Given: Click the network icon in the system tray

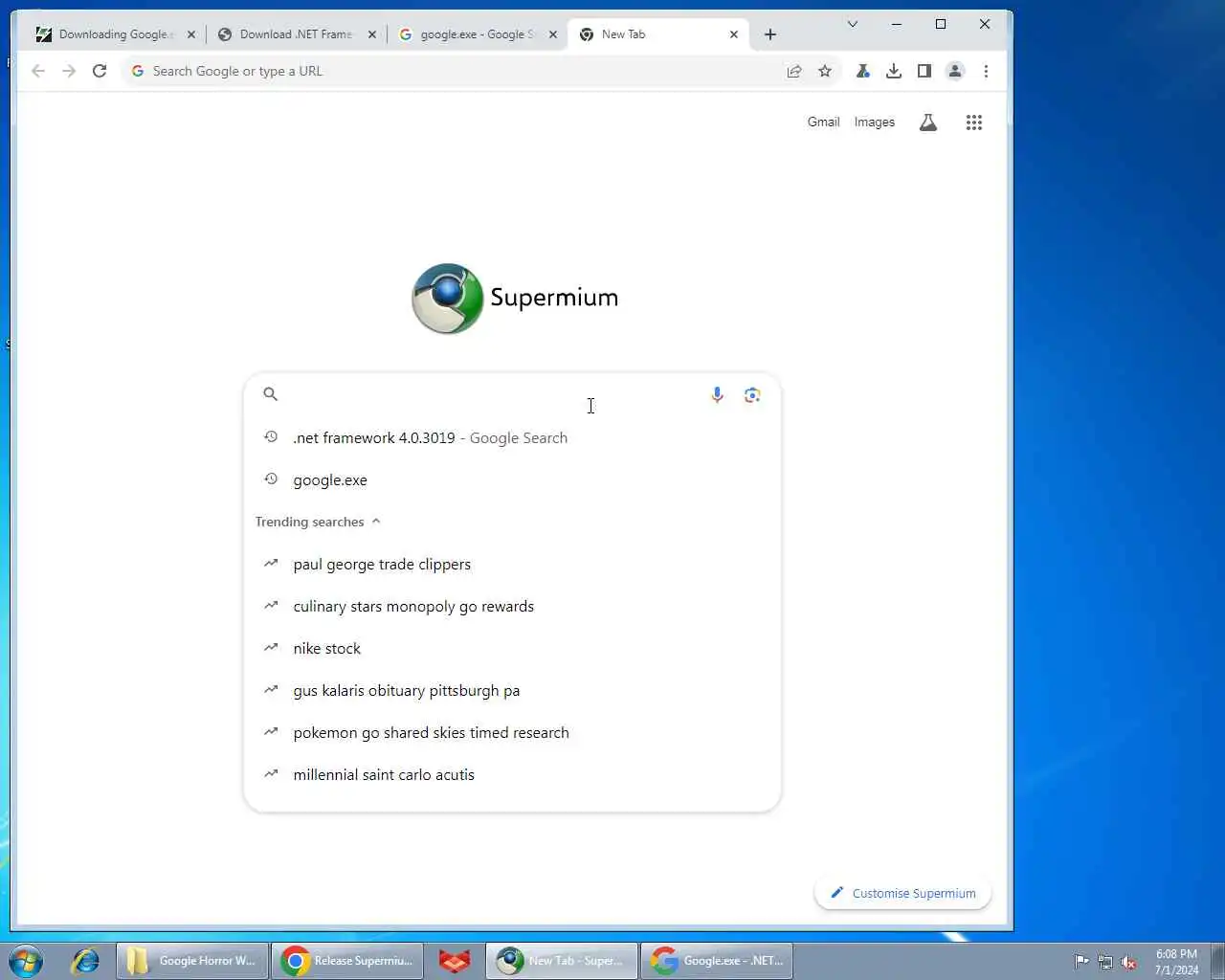Looking at the screenshot, I should tap(1105, 962).
